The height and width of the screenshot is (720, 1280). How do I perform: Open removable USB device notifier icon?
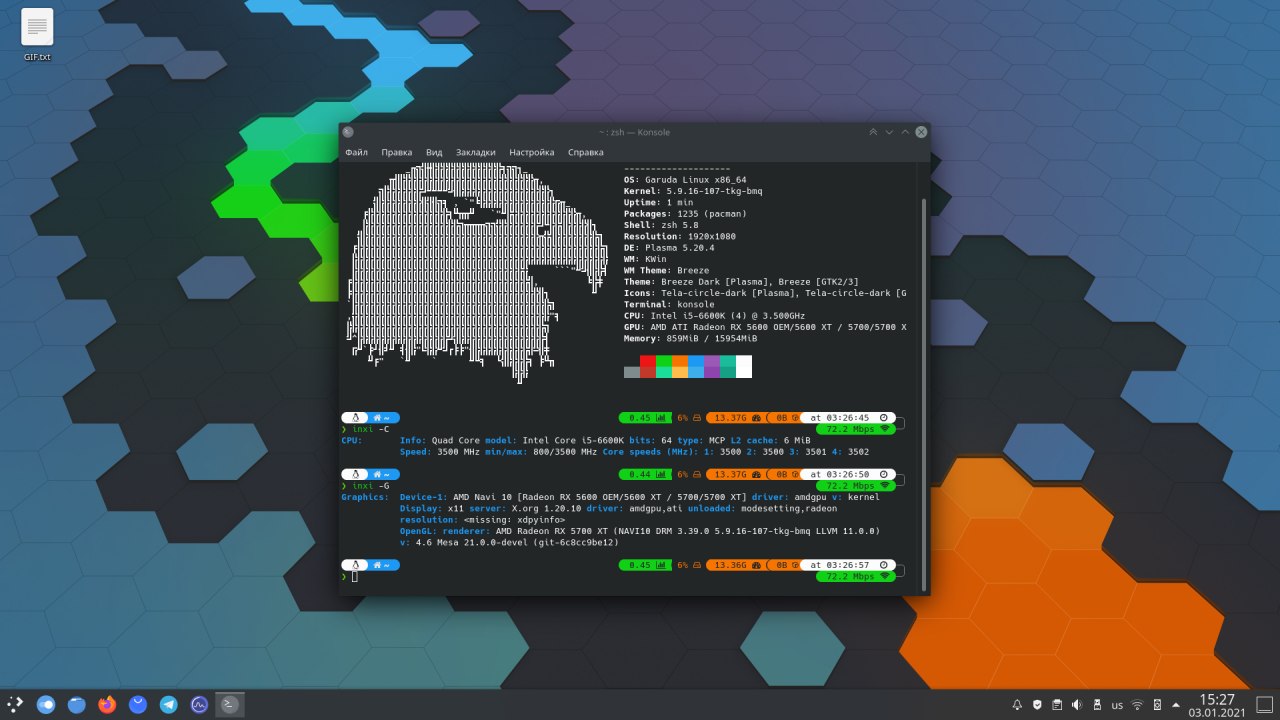click(1097, 705)
